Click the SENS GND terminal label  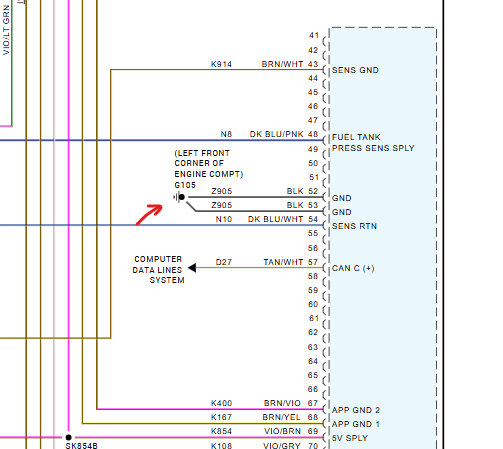point(355,70)
